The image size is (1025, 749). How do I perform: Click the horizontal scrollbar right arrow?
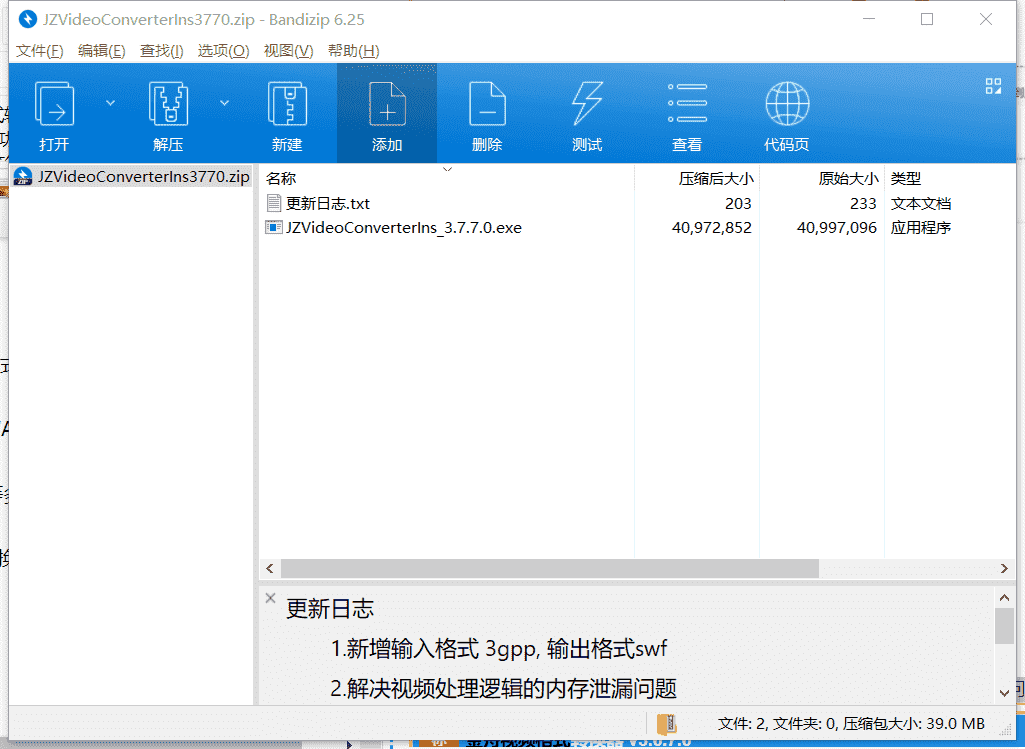click(x=1004, y=569)
